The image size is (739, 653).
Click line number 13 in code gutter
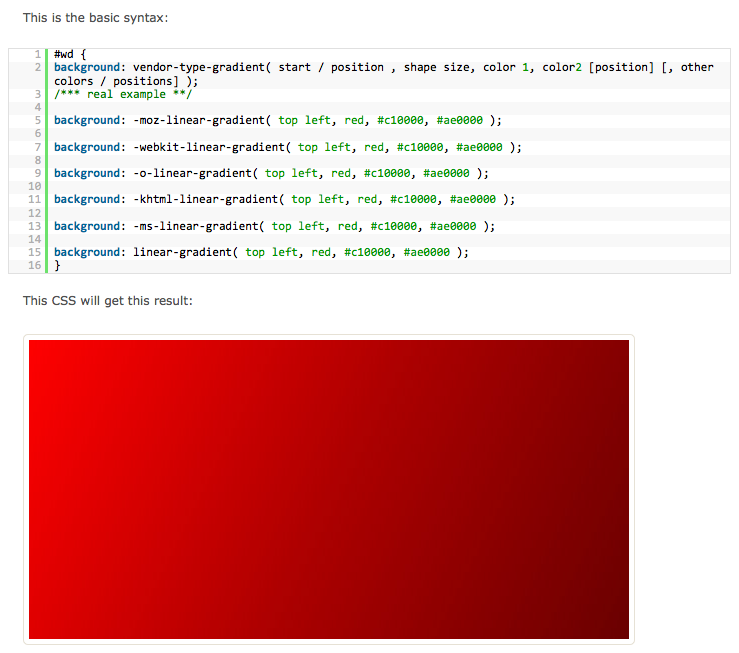(x=34, y=226)
